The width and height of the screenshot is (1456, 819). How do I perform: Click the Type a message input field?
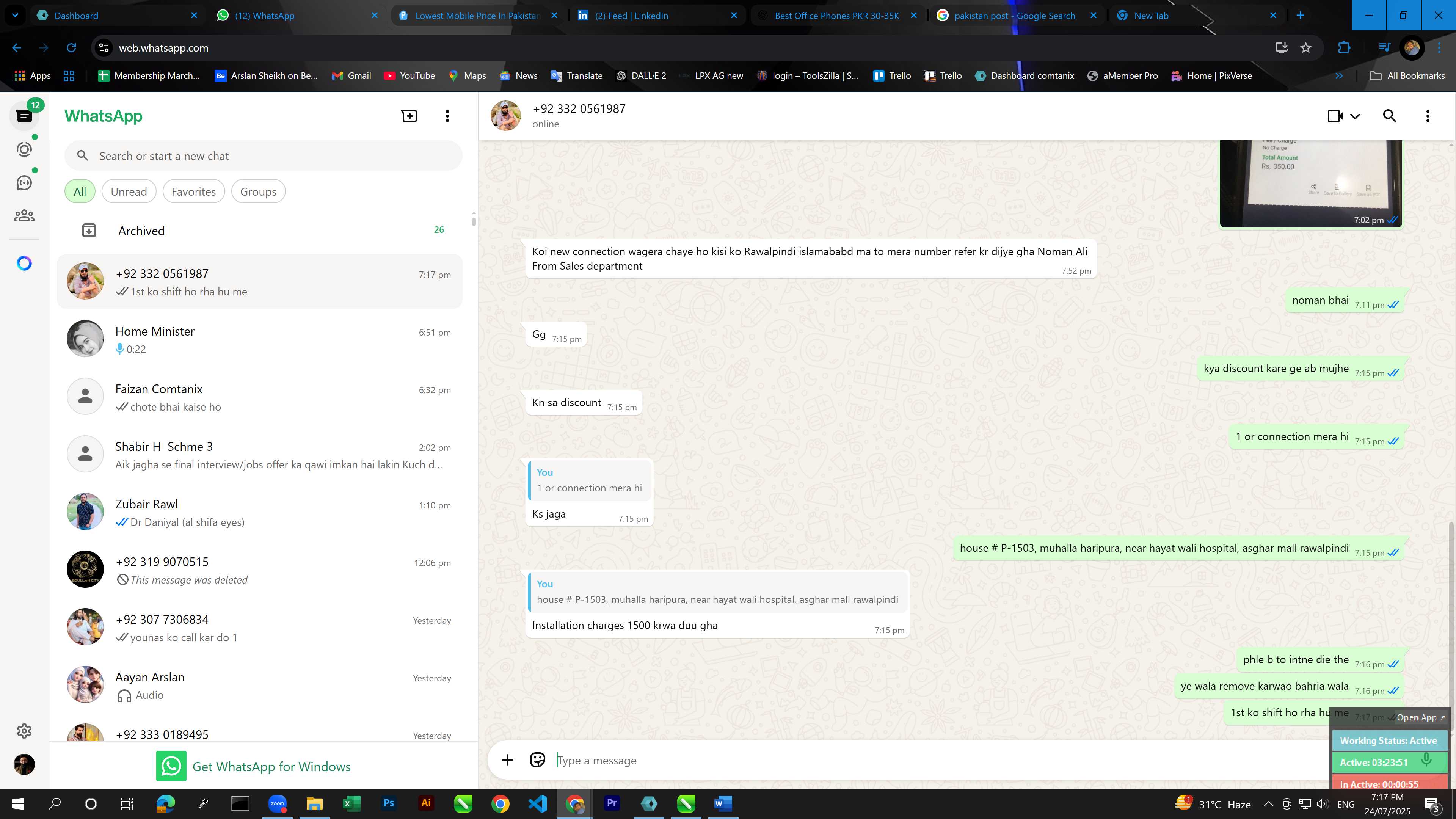pos(938,760)
